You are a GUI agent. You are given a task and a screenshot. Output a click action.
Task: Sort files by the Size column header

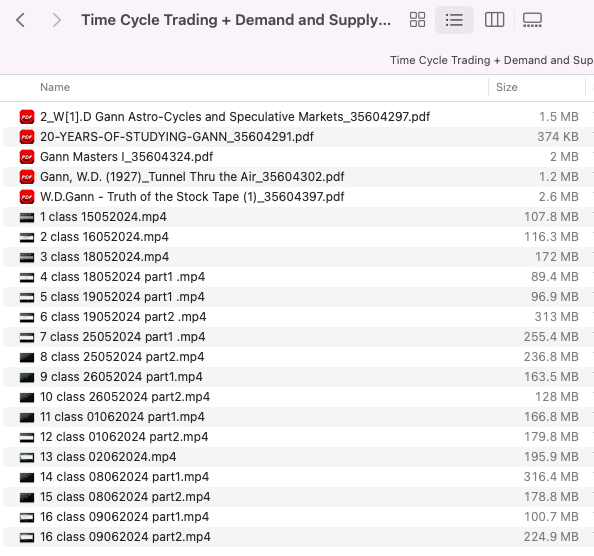tap(506, 87)
